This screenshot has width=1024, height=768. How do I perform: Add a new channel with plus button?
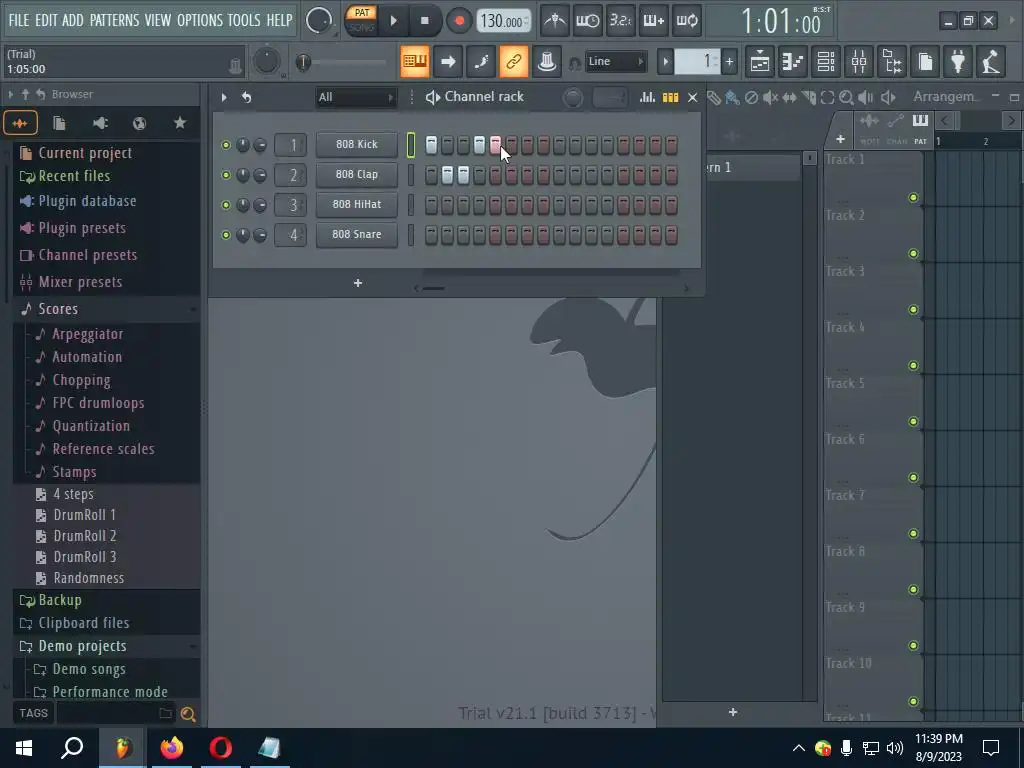tap(358, 283)
